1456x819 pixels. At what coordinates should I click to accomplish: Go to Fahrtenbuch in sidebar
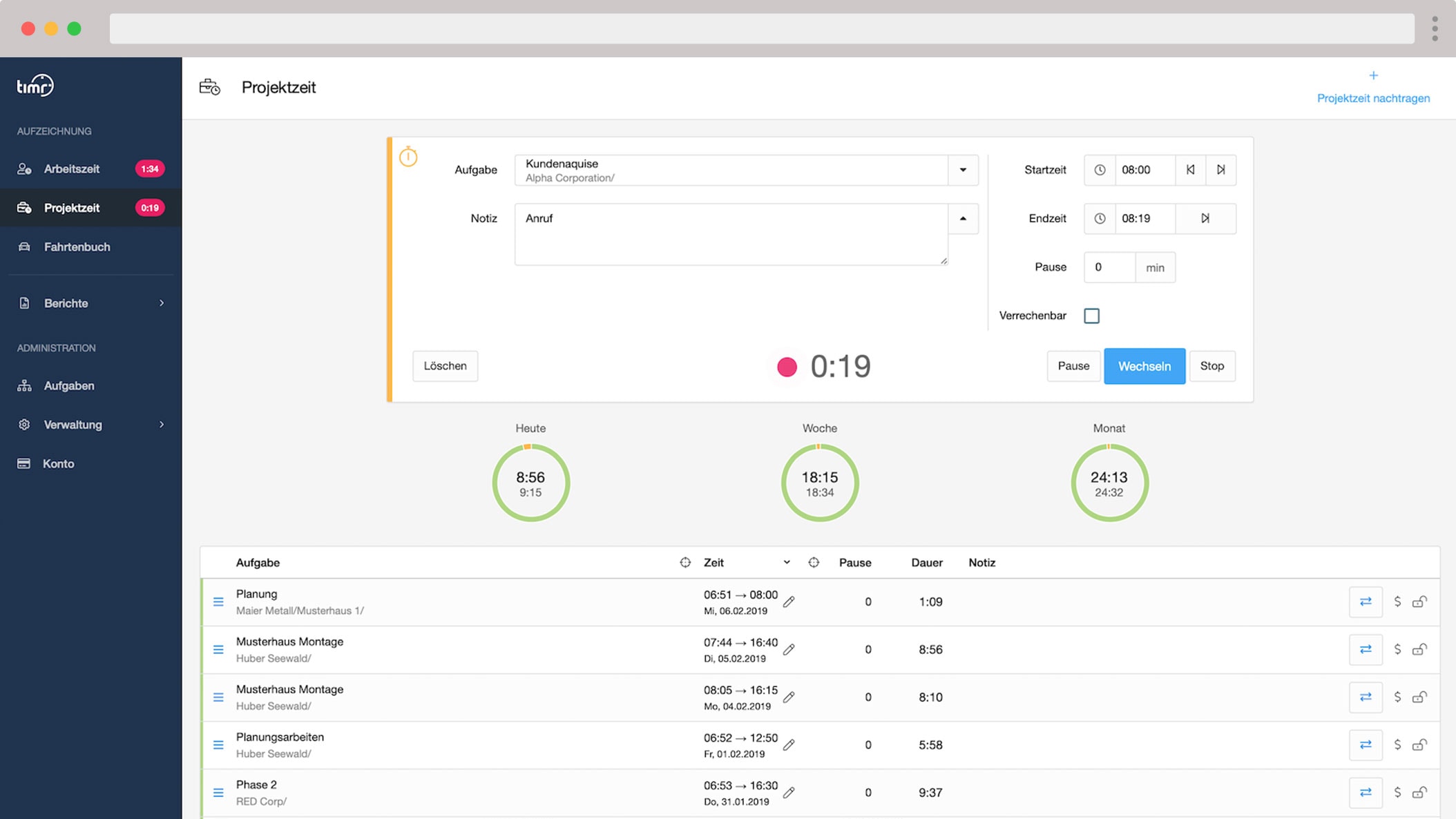tap(77, 247)
